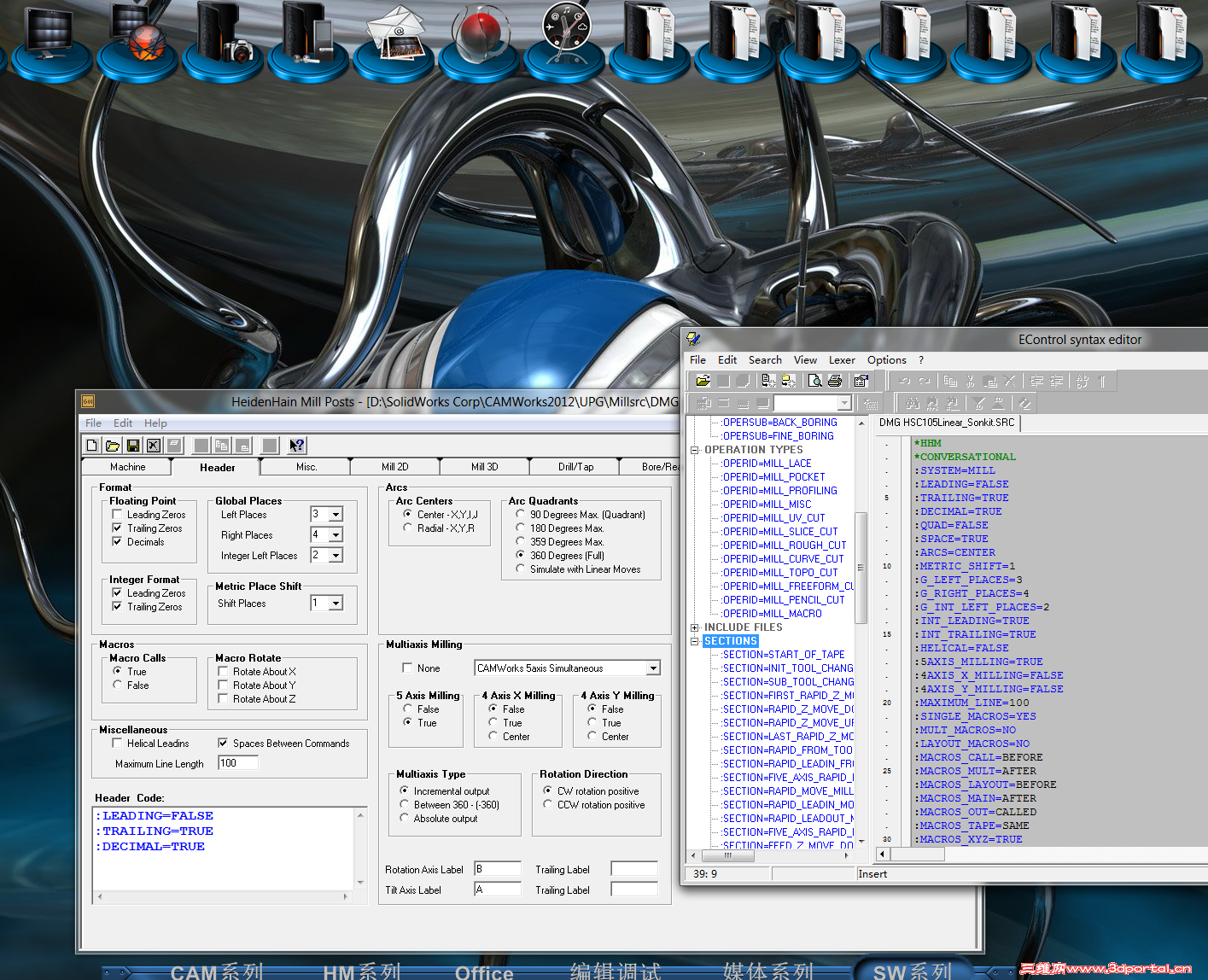Viewport: 1208px width, 980px height.
Task: Check the Helical Leadins option
Action: click(x=118, y=743)
